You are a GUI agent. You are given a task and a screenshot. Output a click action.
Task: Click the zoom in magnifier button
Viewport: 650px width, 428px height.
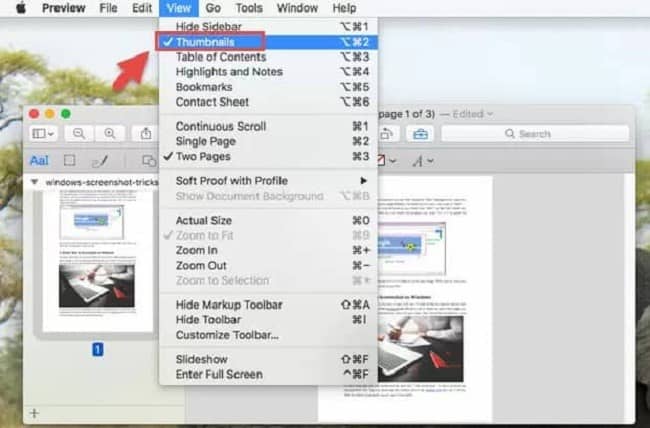110,134
